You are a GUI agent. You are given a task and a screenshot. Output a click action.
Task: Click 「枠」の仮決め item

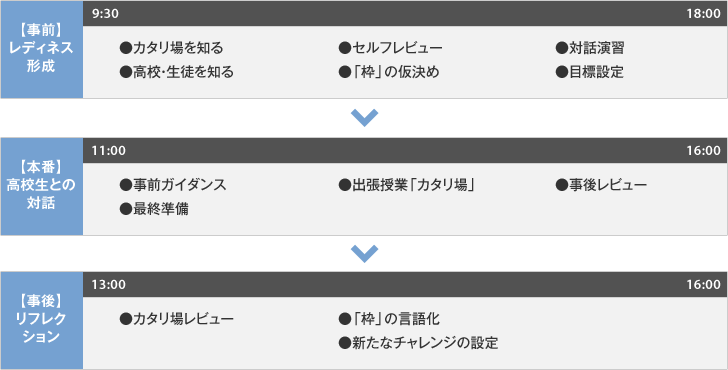click(389, 72)
